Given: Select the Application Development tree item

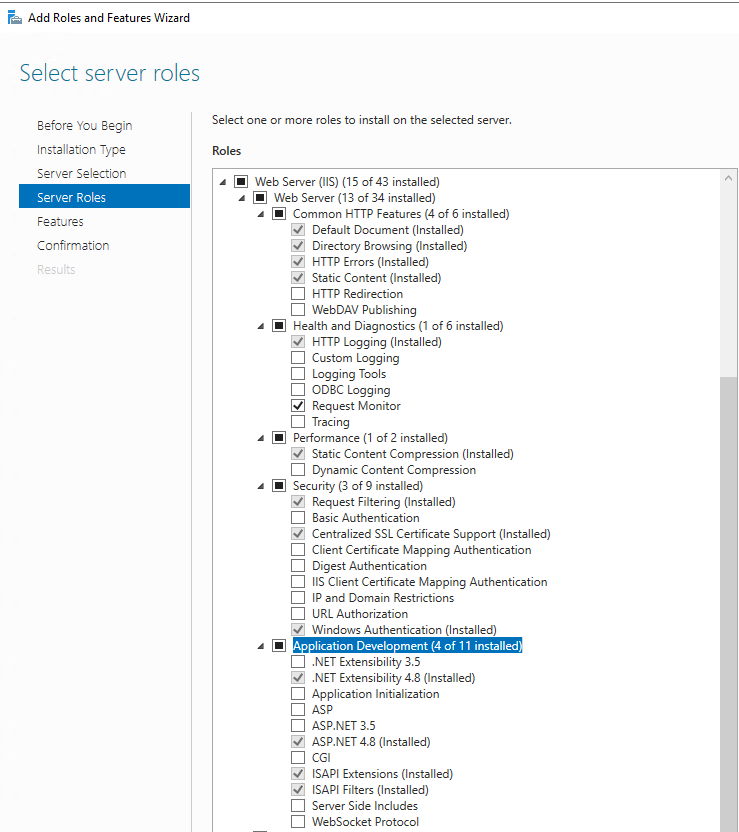Looking at the screenshot, I should coord(407,646).
